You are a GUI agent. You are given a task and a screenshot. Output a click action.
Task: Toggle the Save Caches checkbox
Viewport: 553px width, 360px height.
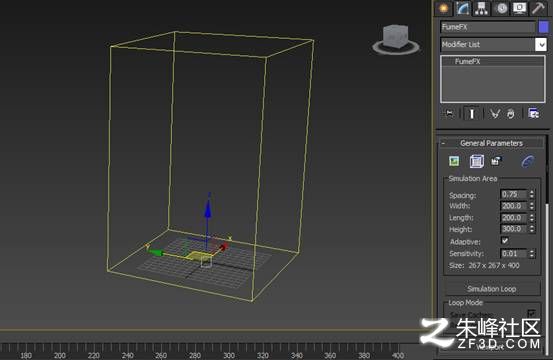(531, 313)
